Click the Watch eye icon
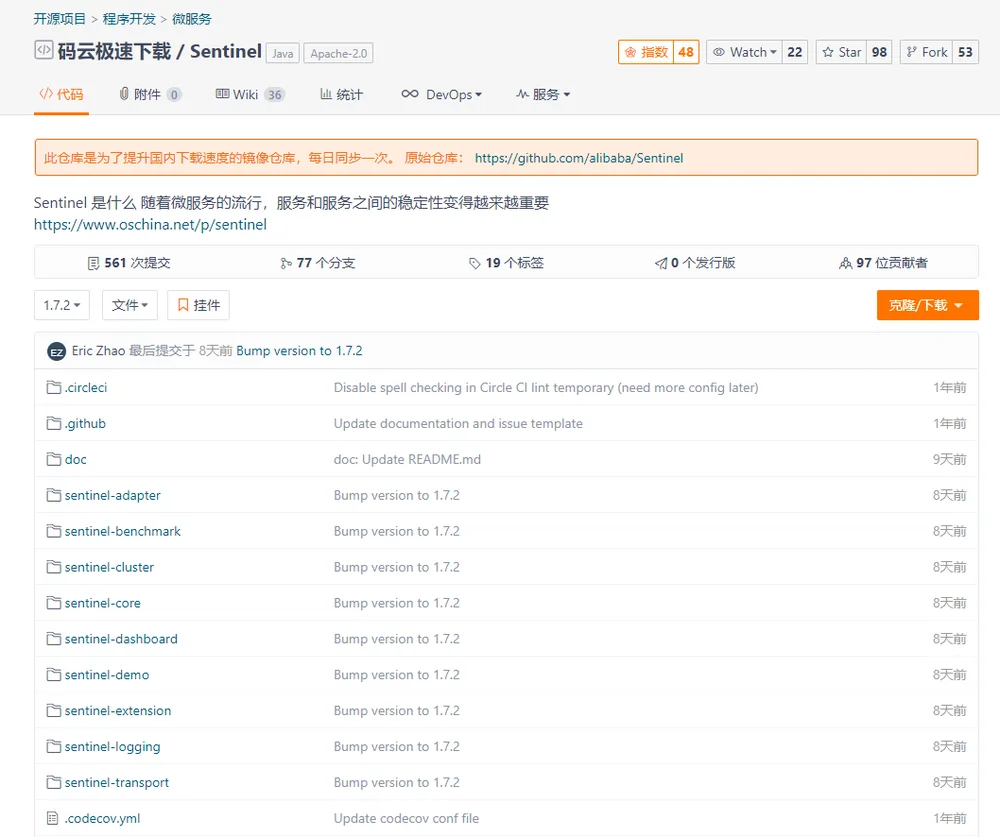The height and width of the screenshot is (837, 1000). point(719,52)
